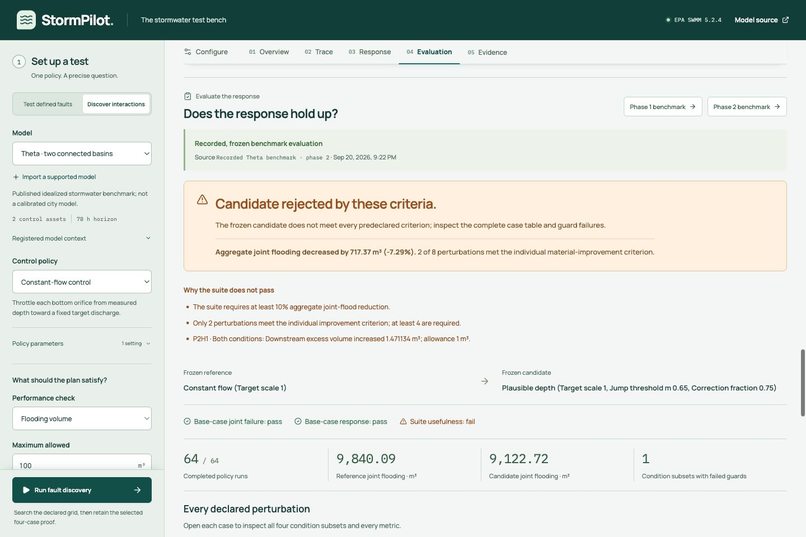The width and height of the screenshot is (806, 537).
Task: Open the Control policy dropdown
Action: point(82,282)
